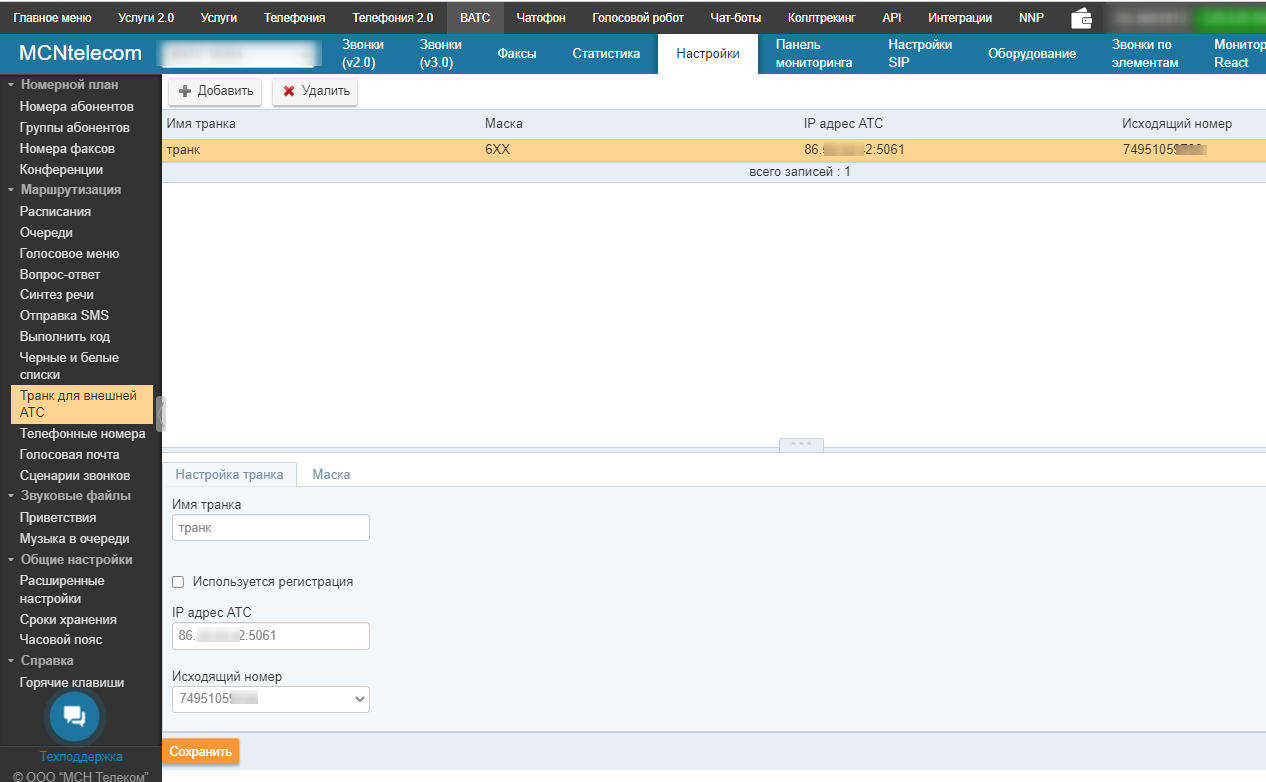1266x782 pixels.
Task: Open Голосовой робот in top menu
Action: 638,18
